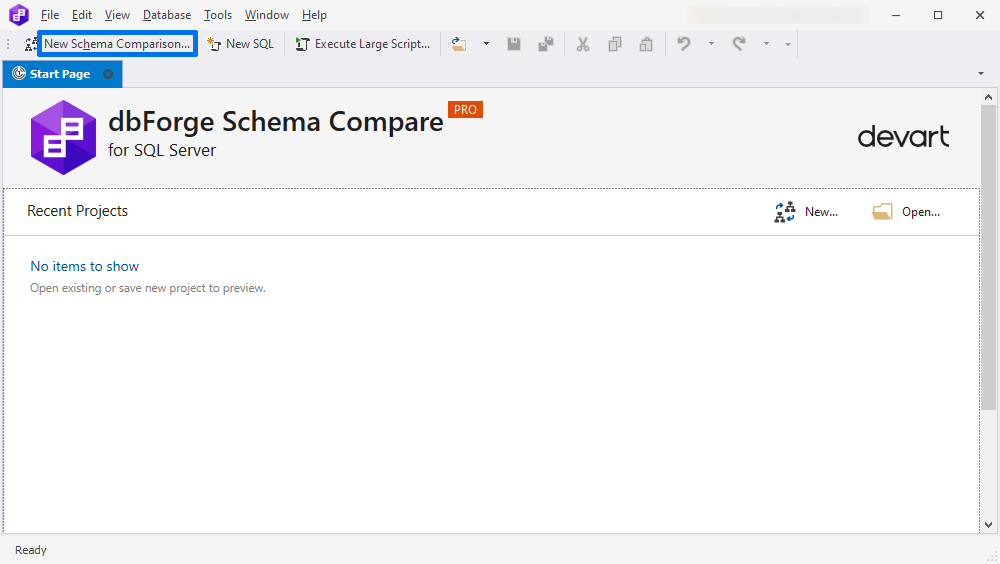Click the Undo arrow icon
Image resolution: width=1000 pixels, height=564 pixels.
click(684, 44)
